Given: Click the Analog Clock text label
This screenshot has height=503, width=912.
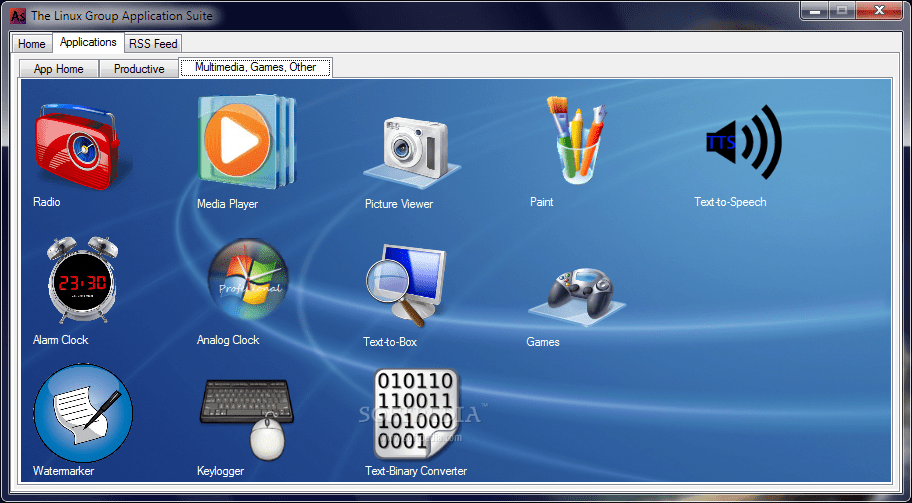Looking at the screenshot, I should tap(228, 340).
